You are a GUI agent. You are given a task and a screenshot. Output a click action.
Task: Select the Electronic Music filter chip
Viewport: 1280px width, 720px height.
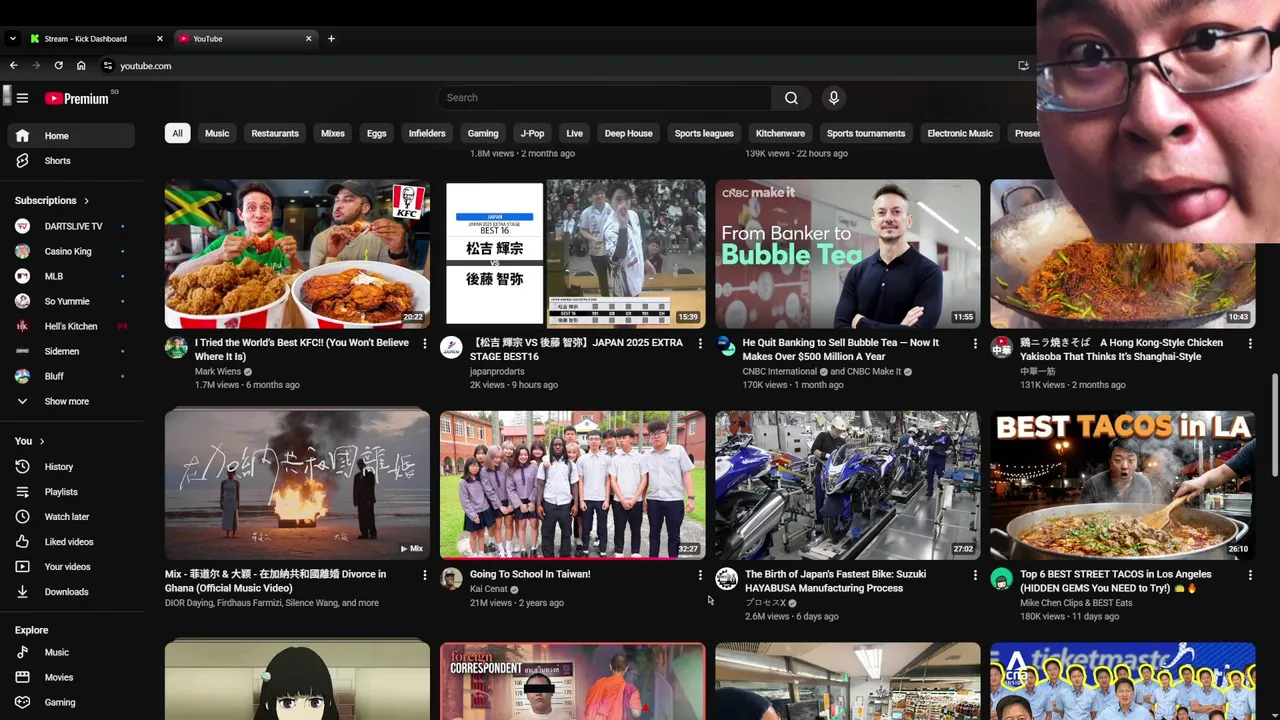tap(960, 133)
